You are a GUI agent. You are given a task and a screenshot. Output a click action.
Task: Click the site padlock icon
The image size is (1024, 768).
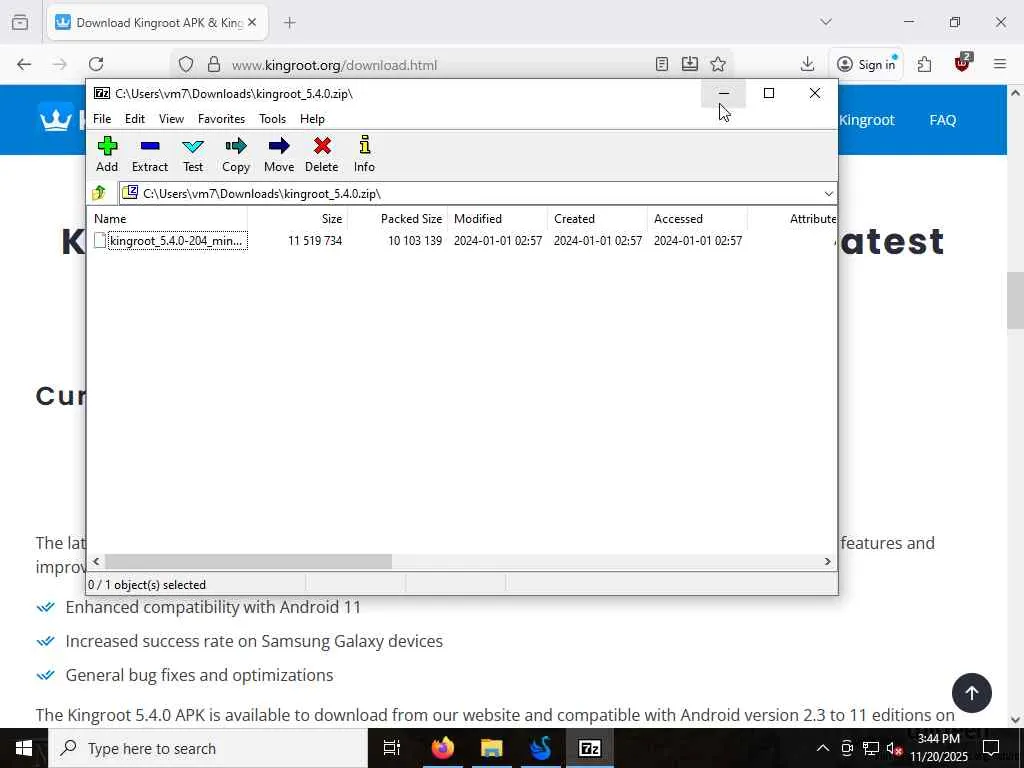click(214, 64)
